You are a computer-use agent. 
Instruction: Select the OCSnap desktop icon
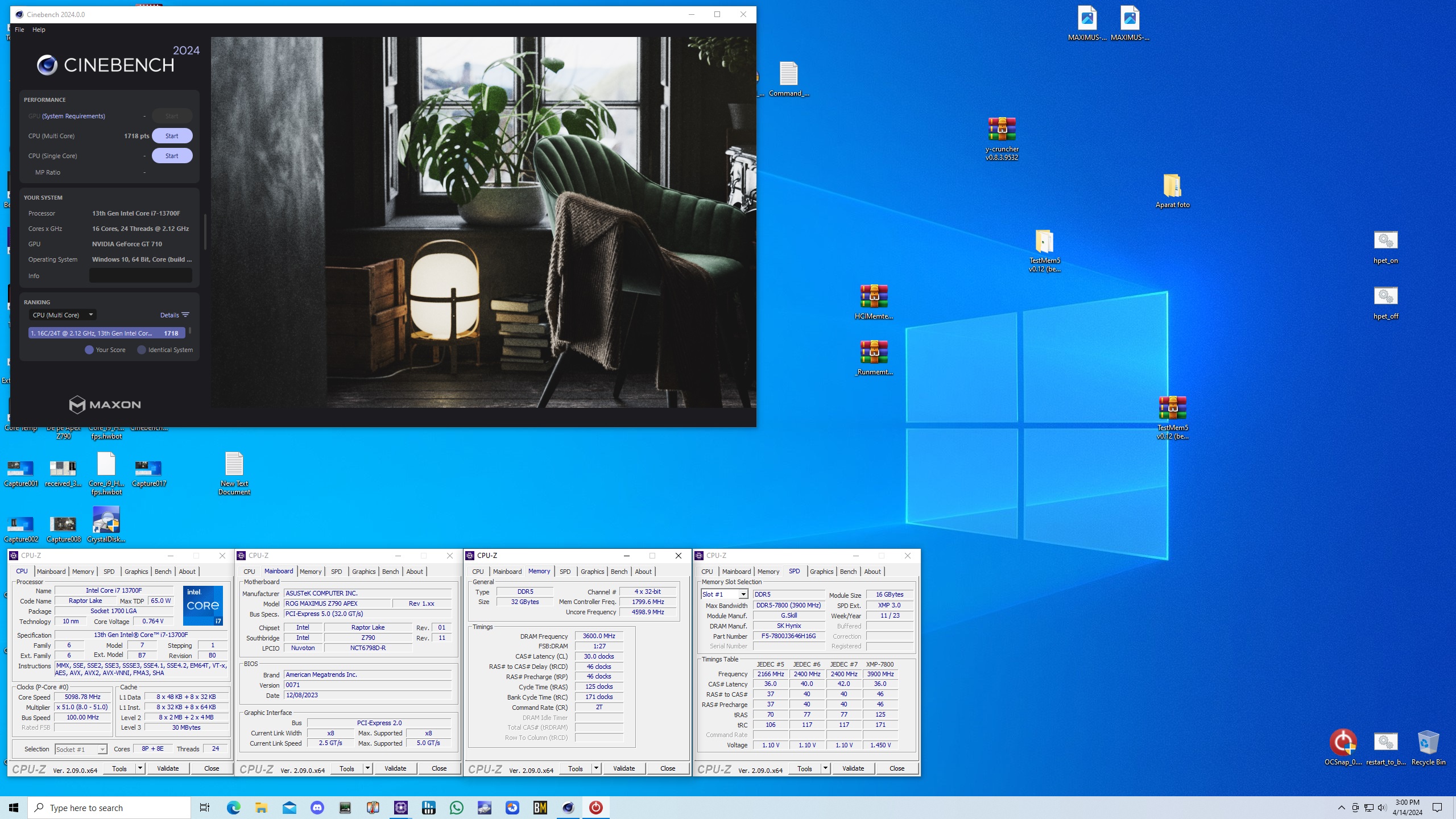[x=1343, y=748]
